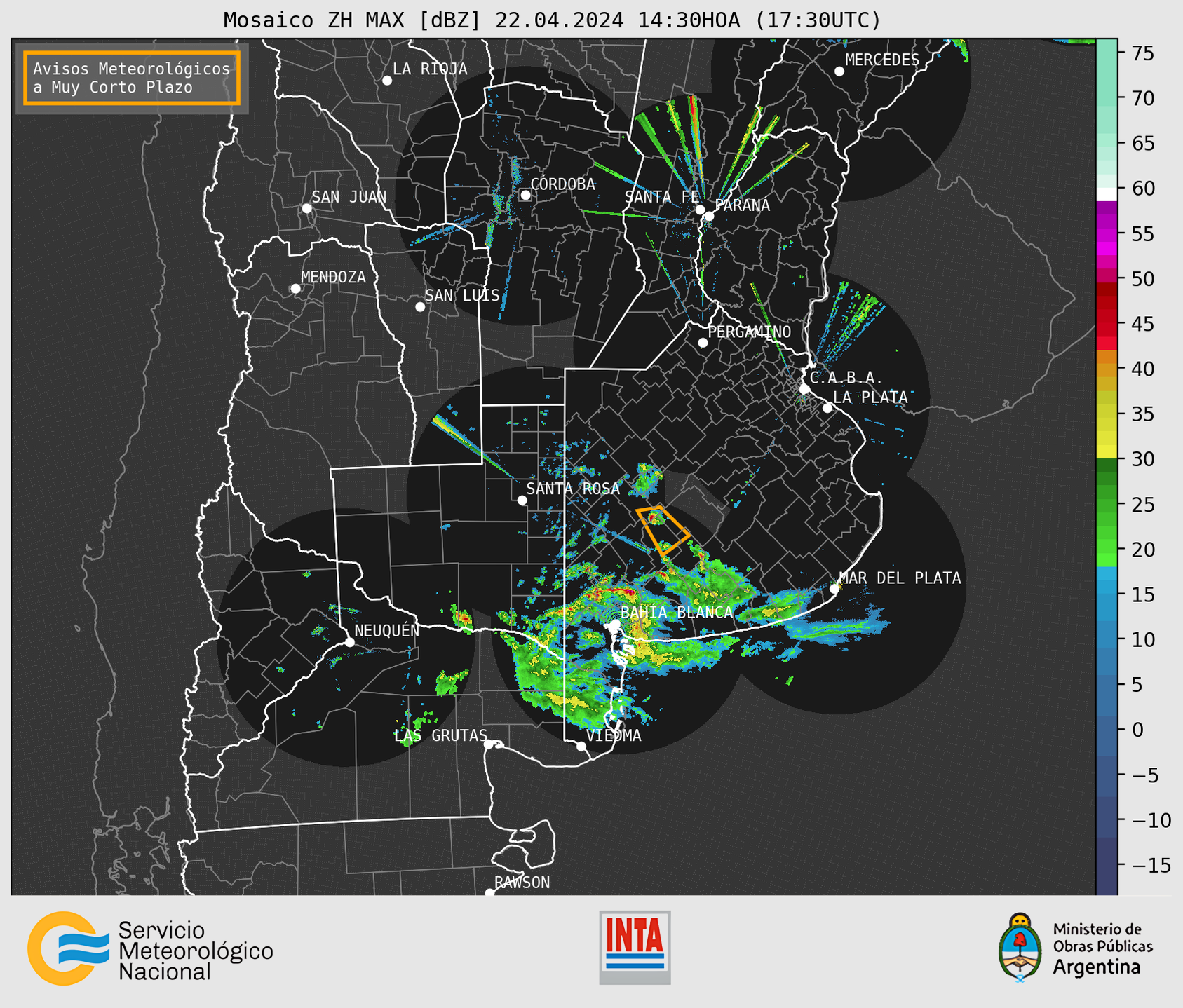Click the MERCEDES city marker dot
Image resolution: width=1183 pixels, height=1008 pixels.
point(839,71)
